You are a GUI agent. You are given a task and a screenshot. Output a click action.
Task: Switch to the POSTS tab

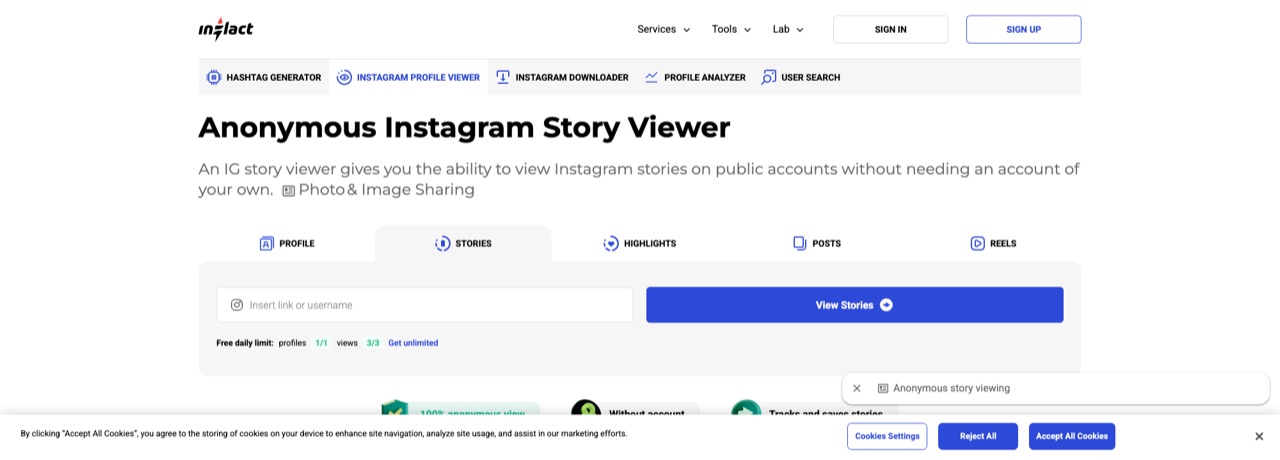tap(816, 243)
